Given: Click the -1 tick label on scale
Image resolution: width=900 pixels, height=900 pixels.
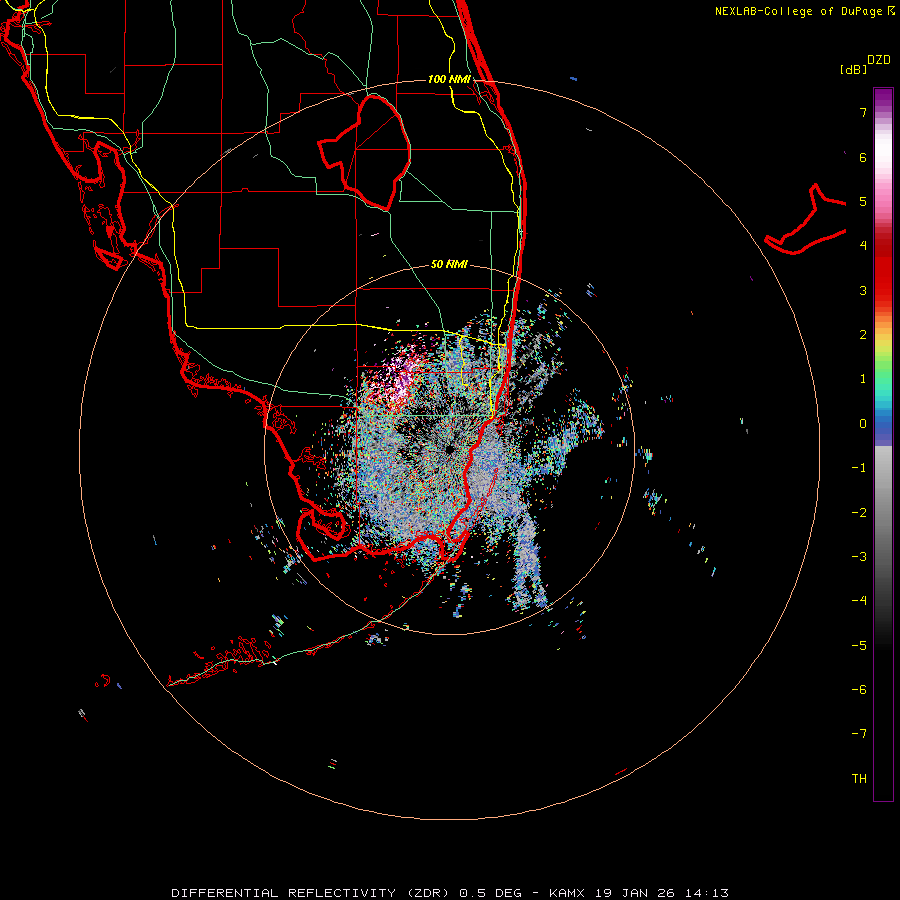Looking at the screenshot, I should click(859, 468).
